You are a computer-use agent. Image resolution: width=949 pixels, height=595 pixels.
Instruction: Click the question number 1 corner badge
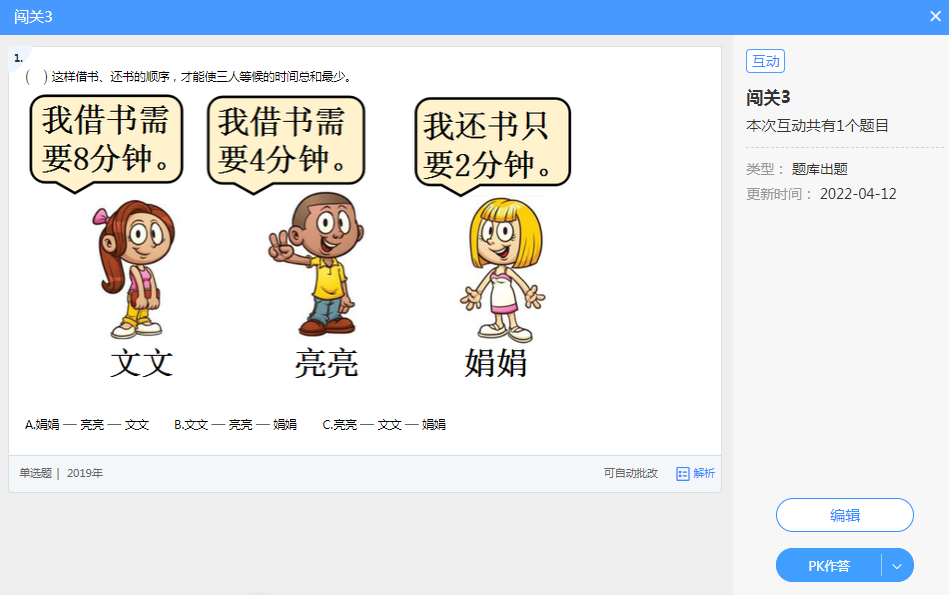point(19,58)
